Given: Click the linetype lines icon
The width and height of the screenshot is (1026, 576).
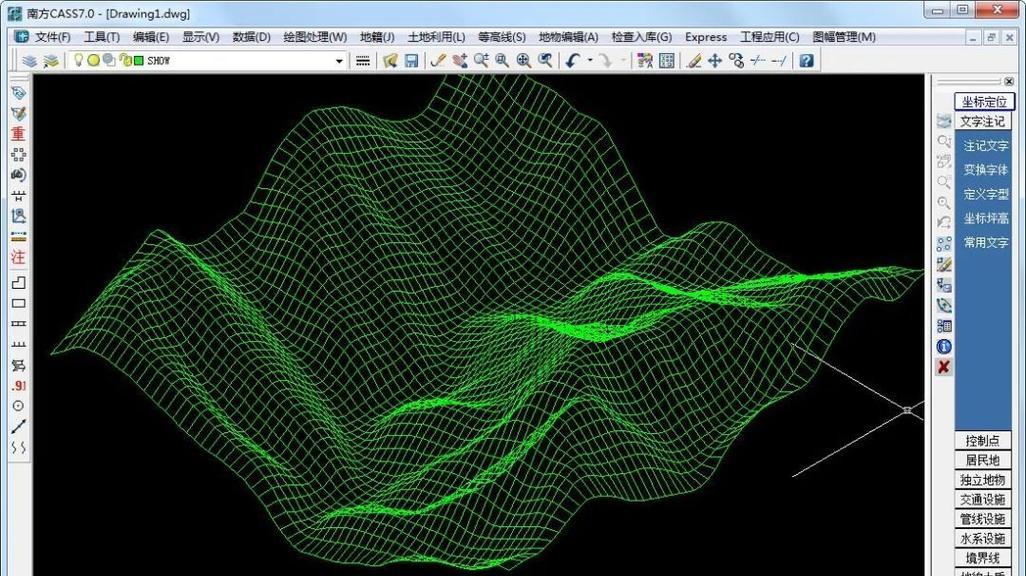Looking at the screenshot, I should pyautogui.click(x=363, y=61).
